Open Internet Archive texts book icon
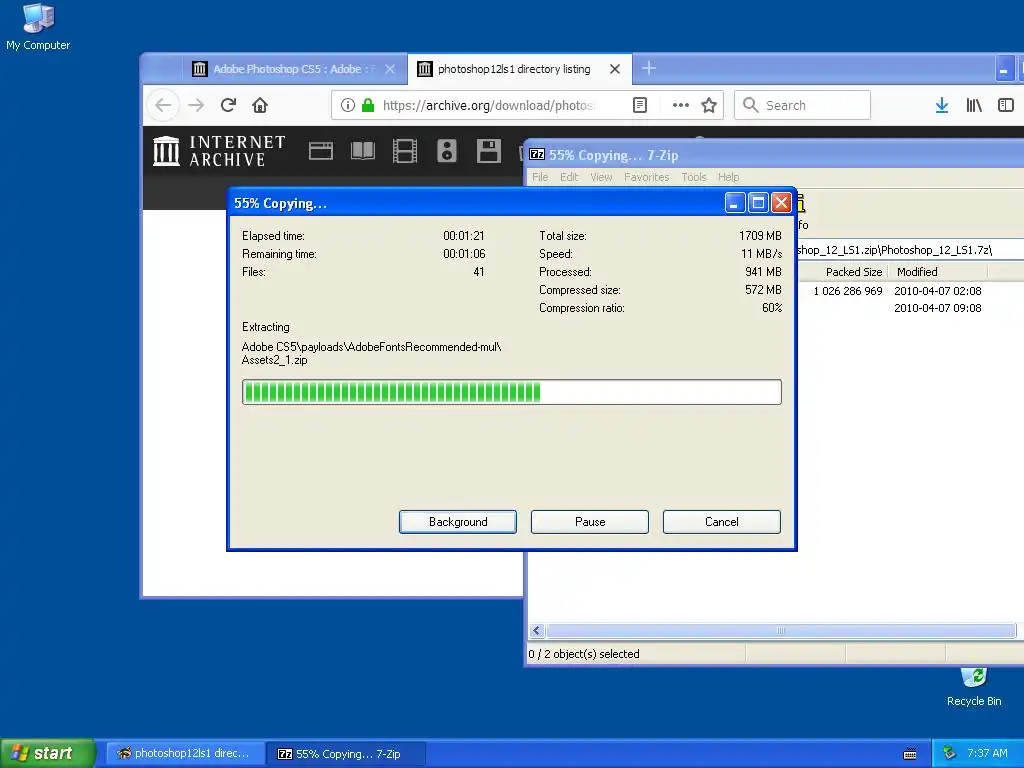 362,151
